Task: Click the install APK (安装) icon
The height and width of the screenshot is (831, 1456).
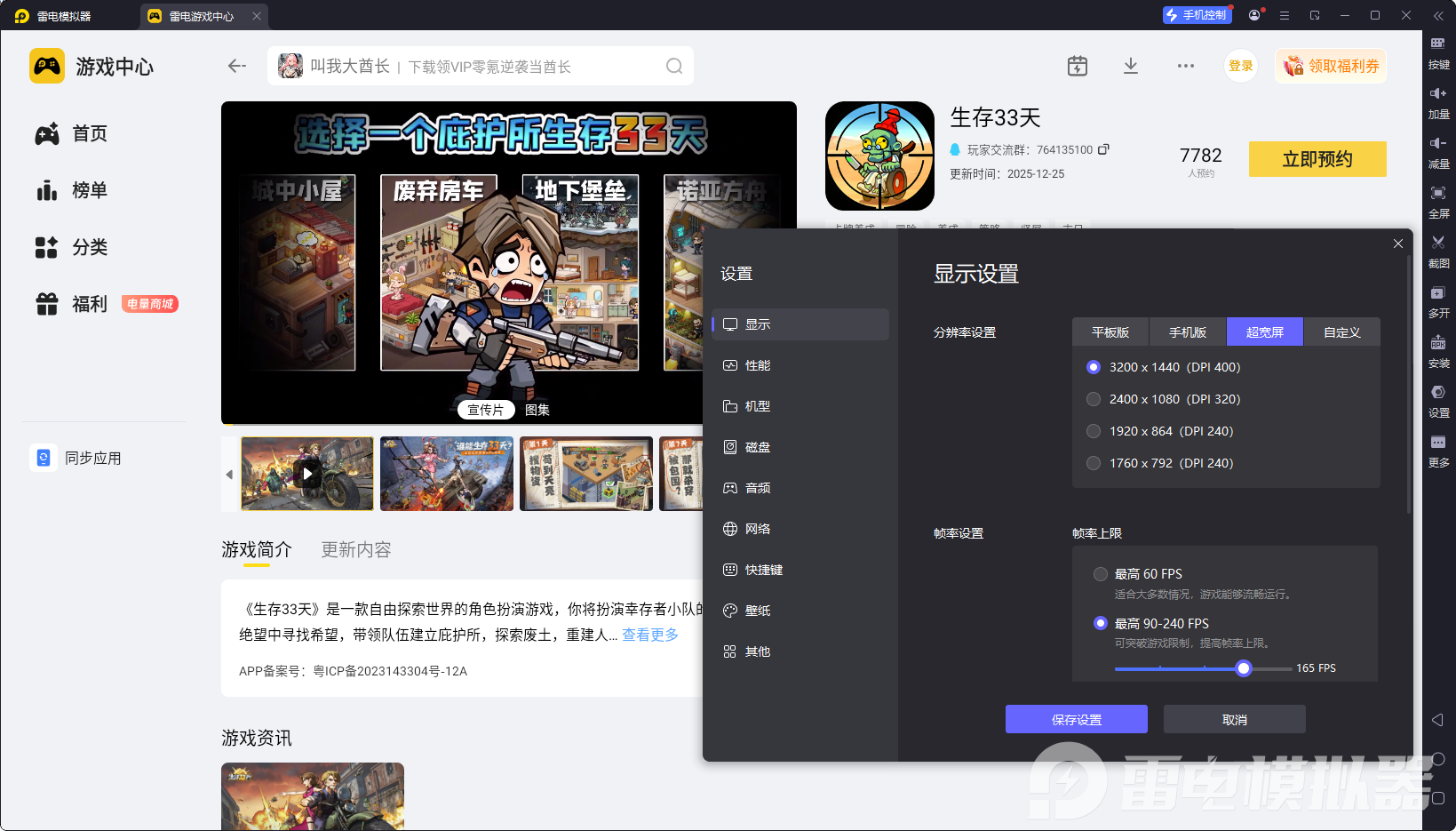Action: (1437, 343)
